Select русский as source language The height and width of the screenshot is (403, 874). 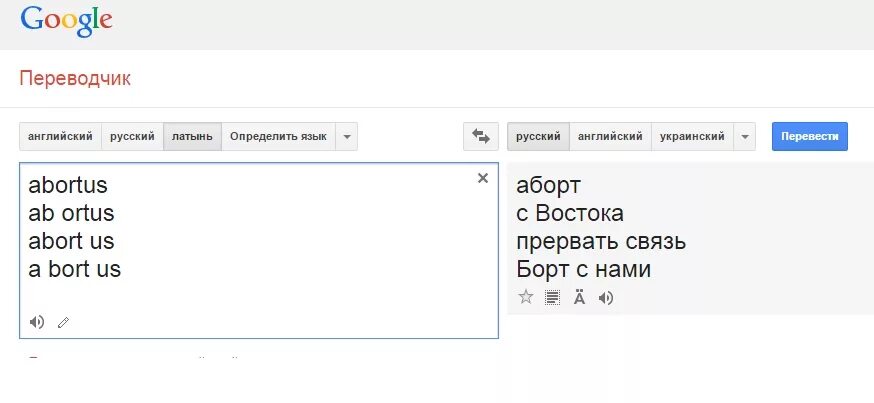(132, 136)
